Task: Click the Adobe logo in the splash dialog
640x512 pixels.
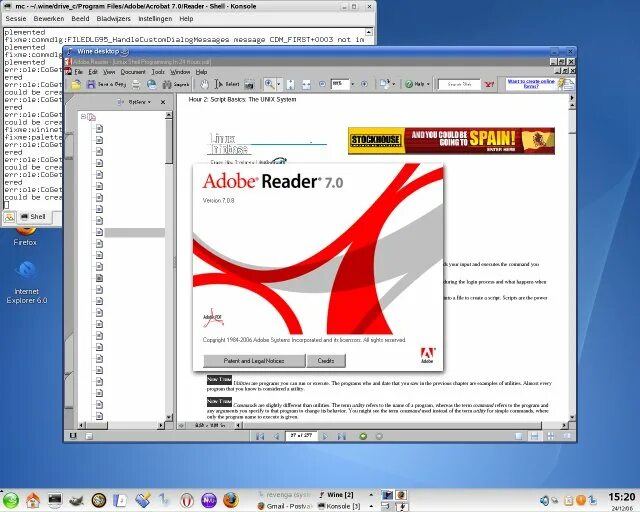Action: tap(427, 355)
